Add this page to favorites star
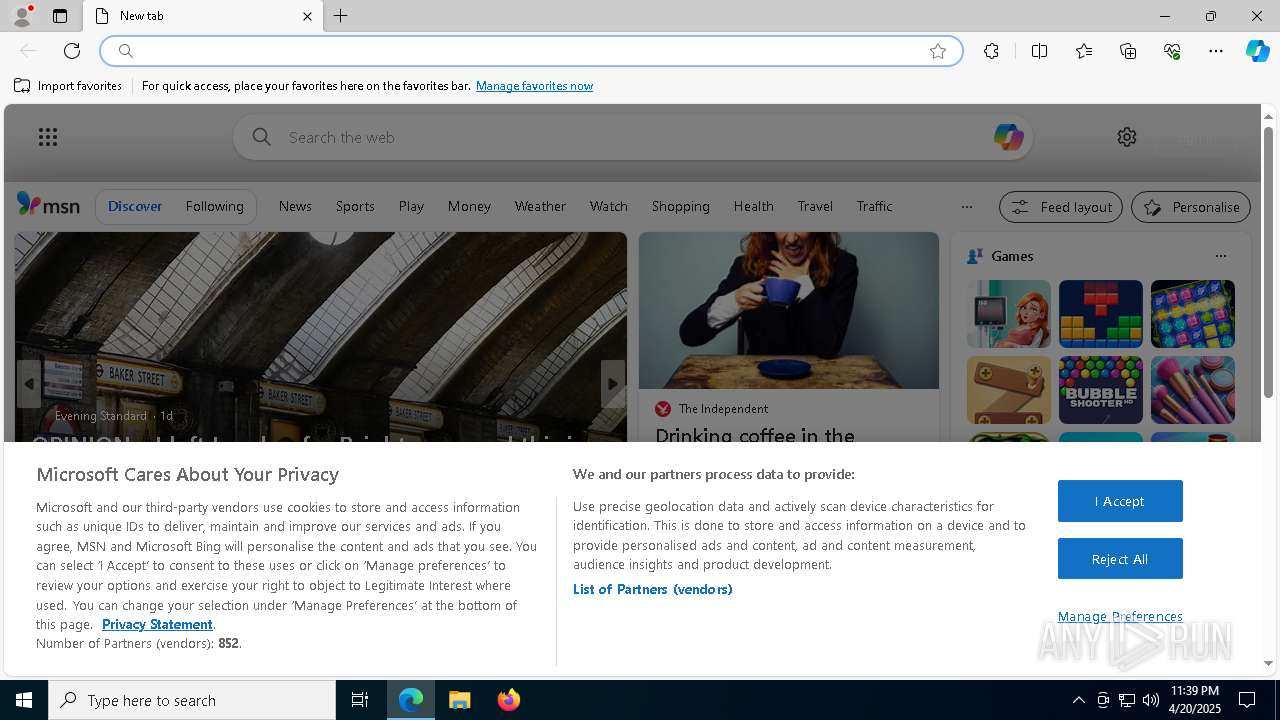The image size is (1280, 720). 938,51
